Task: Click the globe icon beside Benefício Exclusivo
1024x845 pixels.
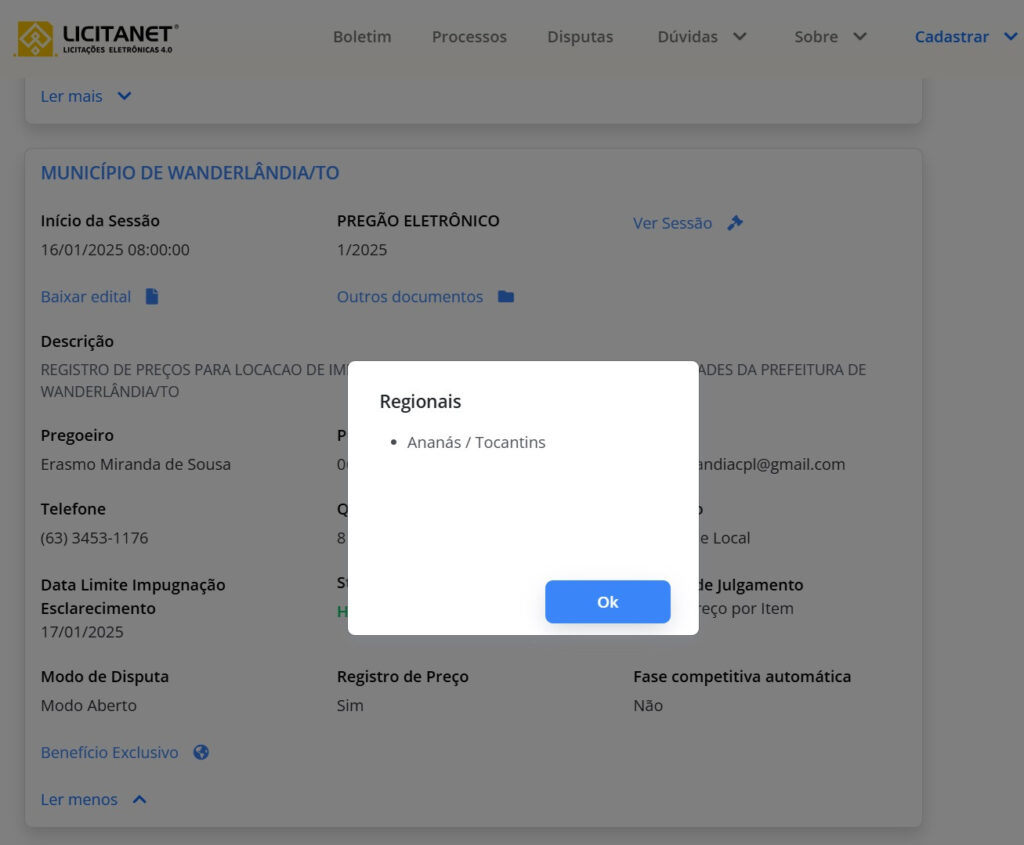Action: point(201,752)
